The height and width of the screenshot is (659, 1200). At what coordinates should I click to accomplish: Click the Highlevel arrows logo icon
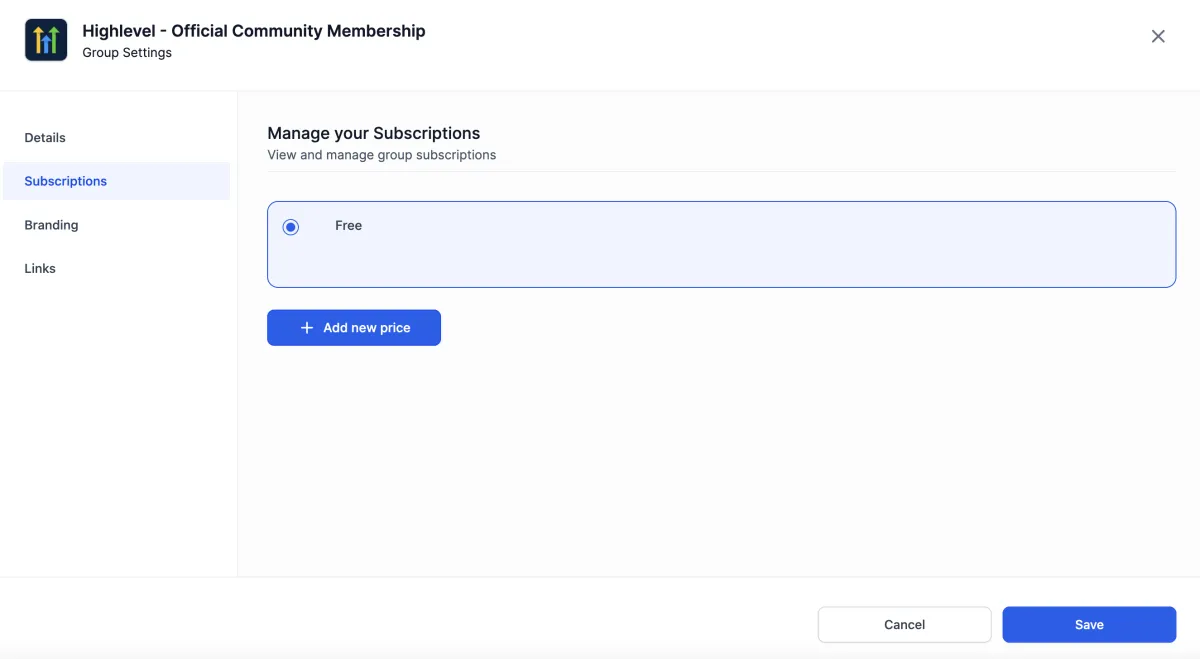46,40
